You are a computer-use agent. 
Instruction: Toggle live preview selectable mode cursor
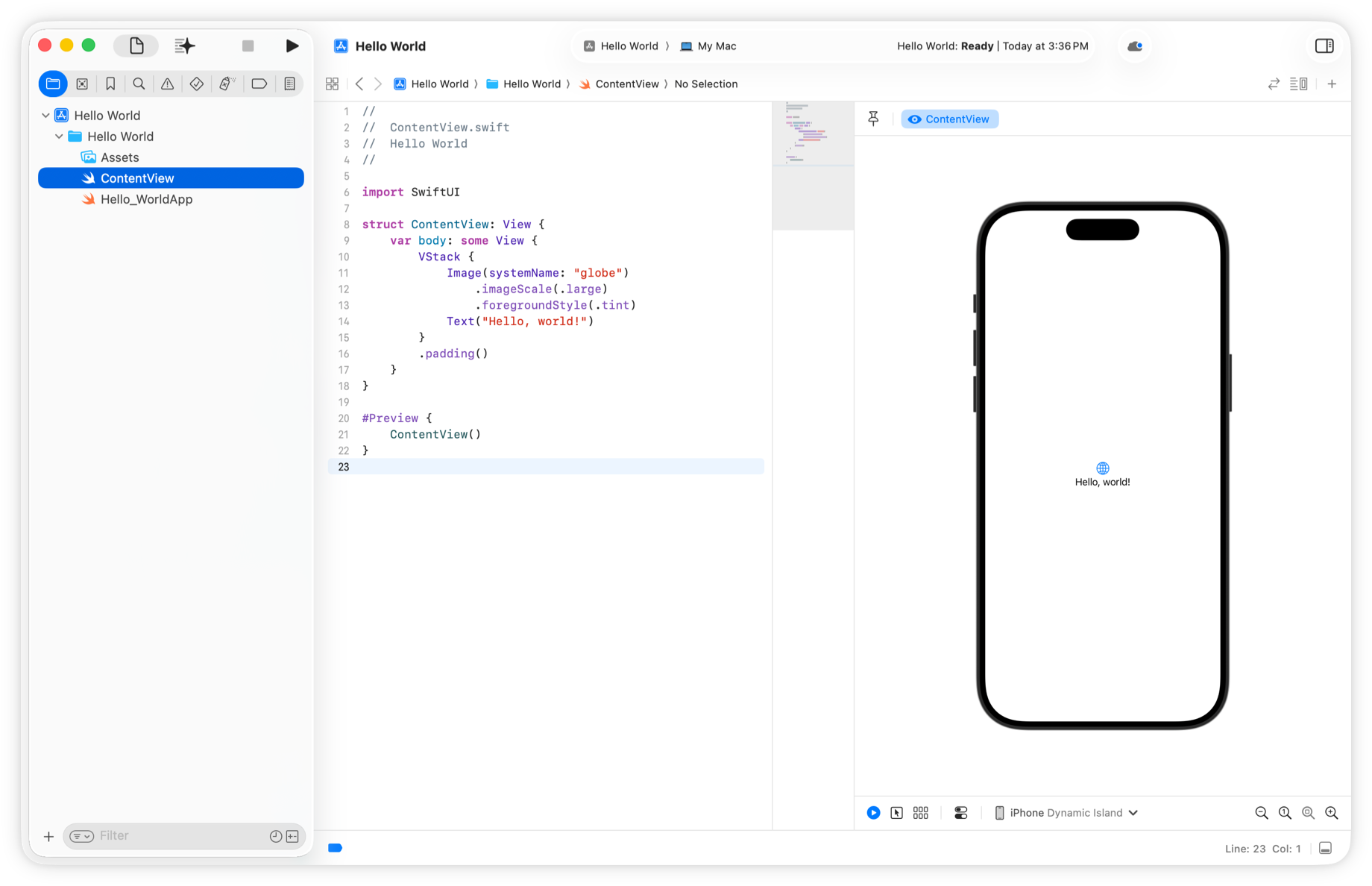(896, 812)
